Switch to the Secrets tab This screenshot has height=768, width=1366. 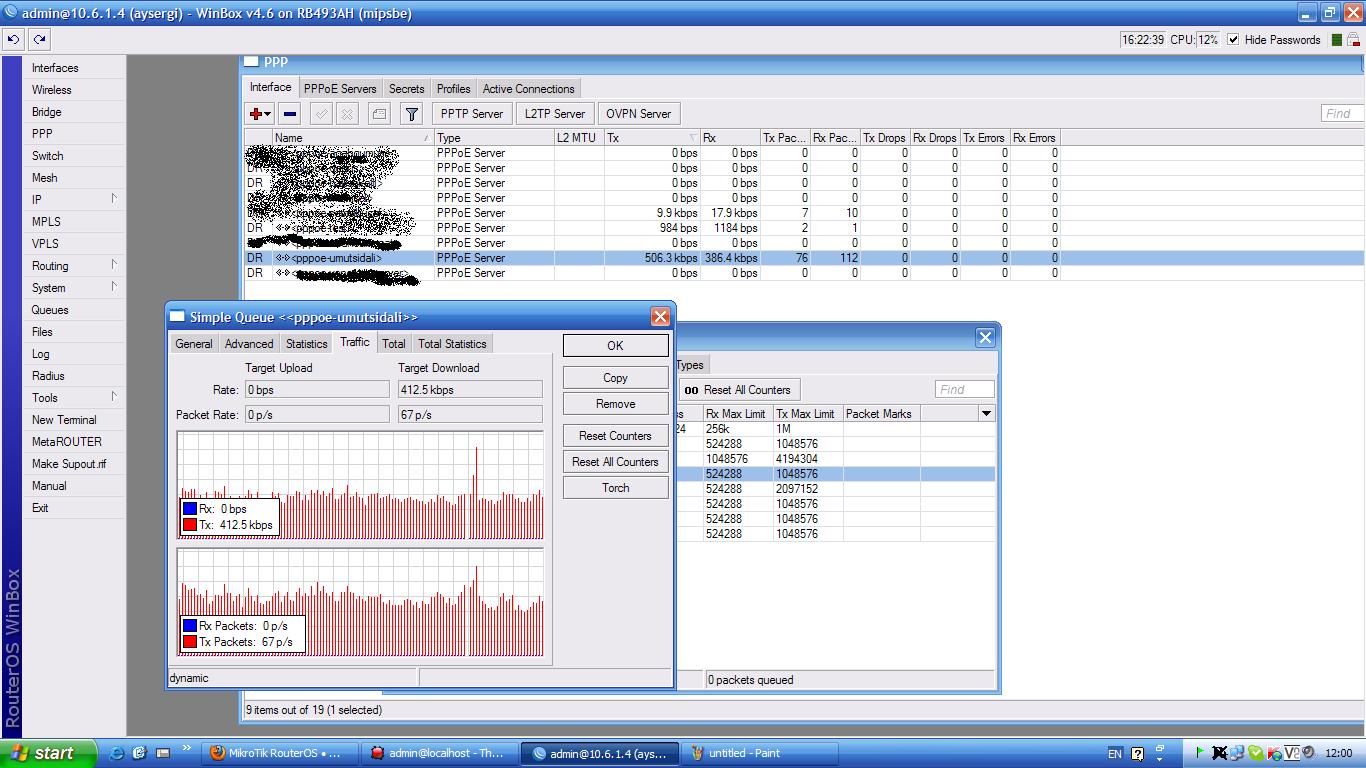pos(406,89)
